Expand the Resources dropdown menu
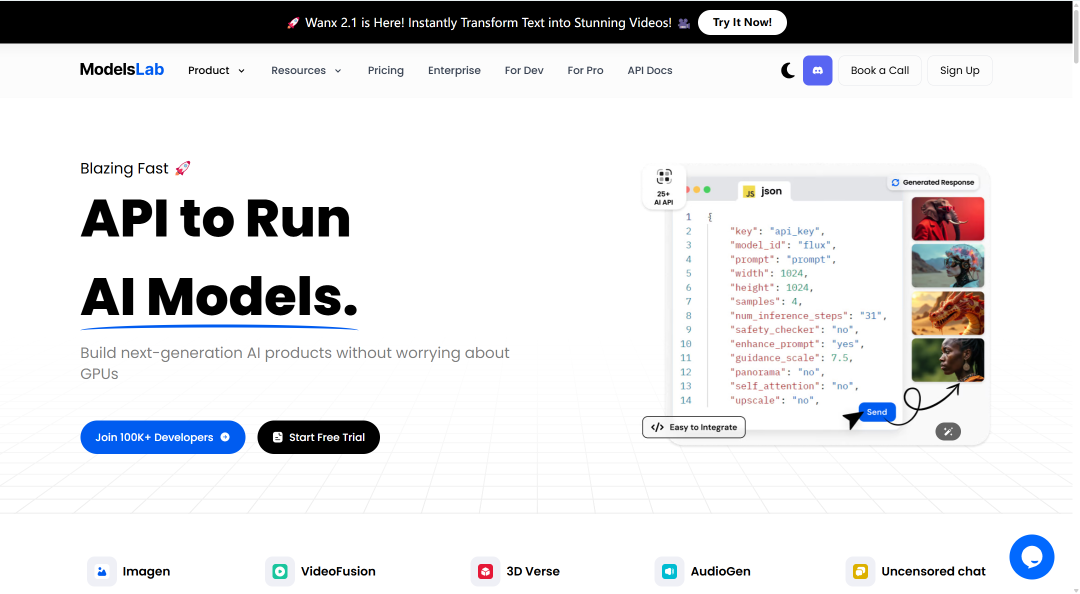Image resolution: width=1080 pixels, height=594 pixels. pyautogui.click(x=307, y=70)
